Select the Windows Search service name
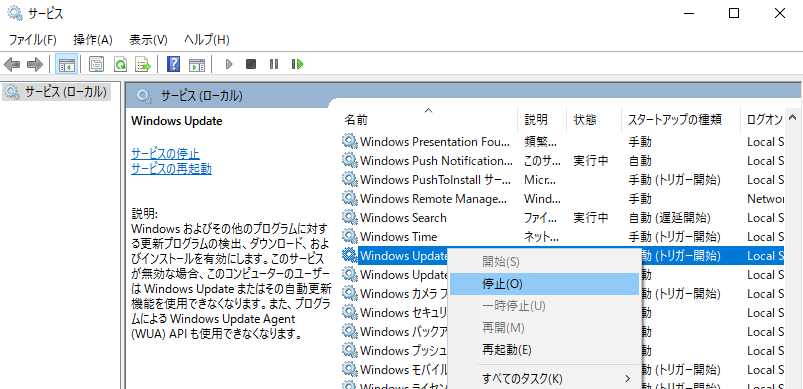The width and height of the screenshot is (803, 389). point(403,218)
